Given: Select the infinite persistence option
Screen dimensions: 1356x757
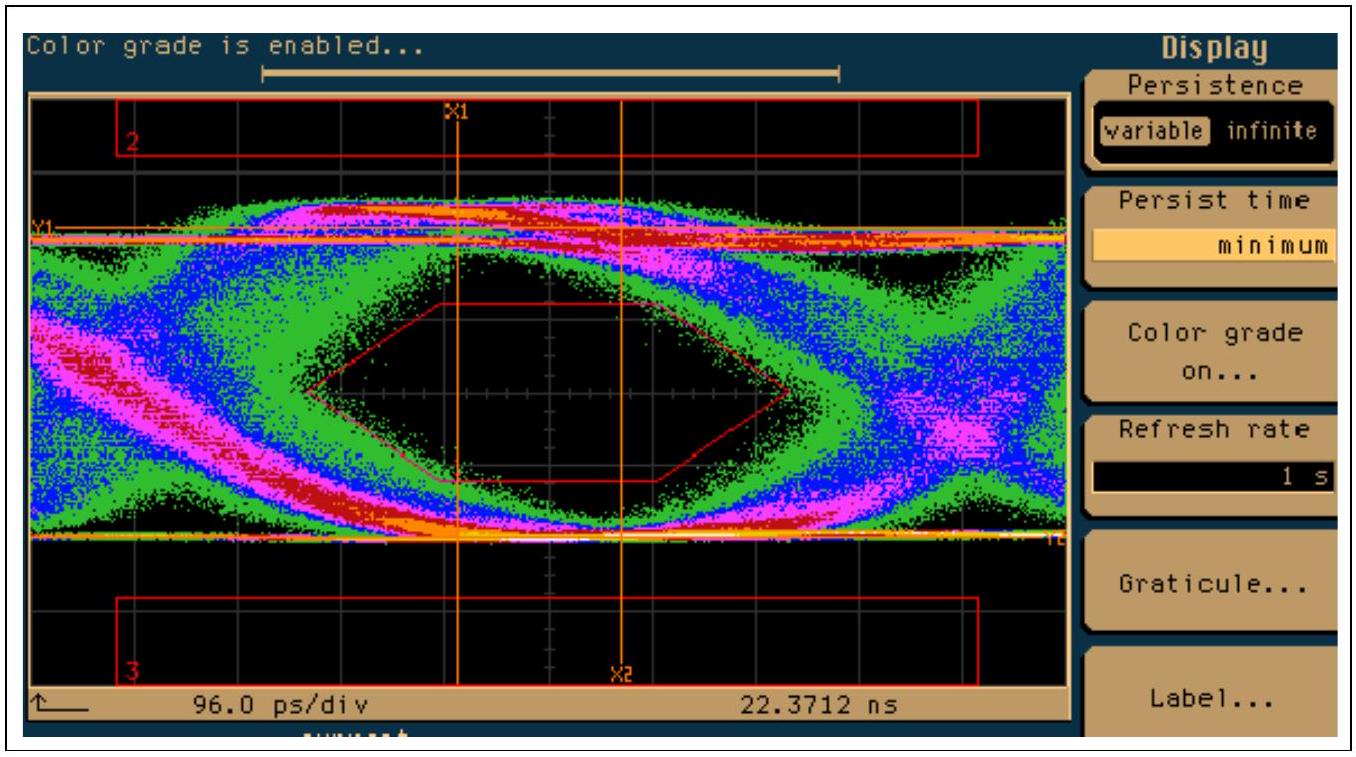Looking at the screenshot, I should click(x=1272, y=131).
